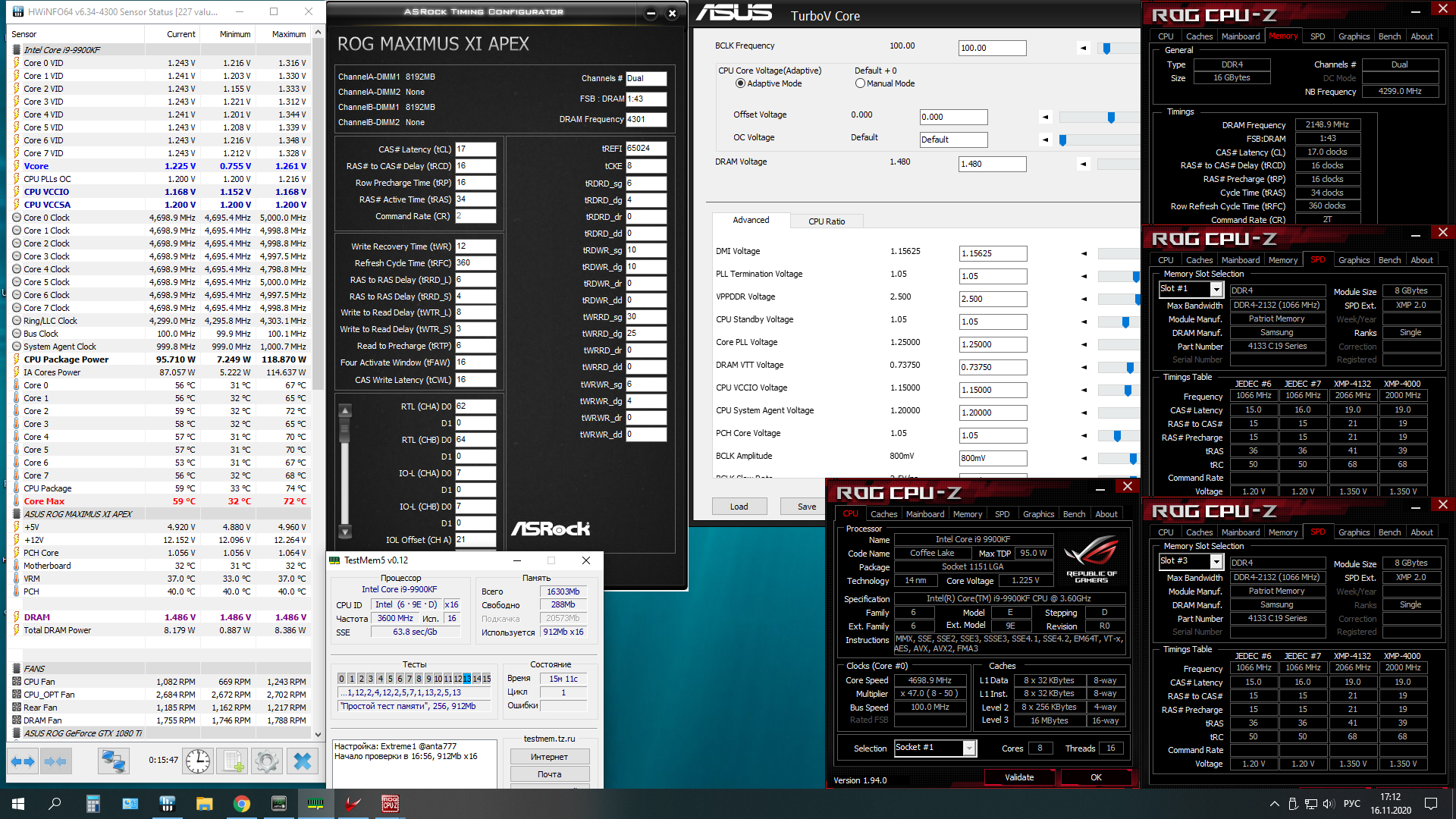Start logging with the sheet-plus icon
This screenshot has width=1456, height=819.
(234, 761)
